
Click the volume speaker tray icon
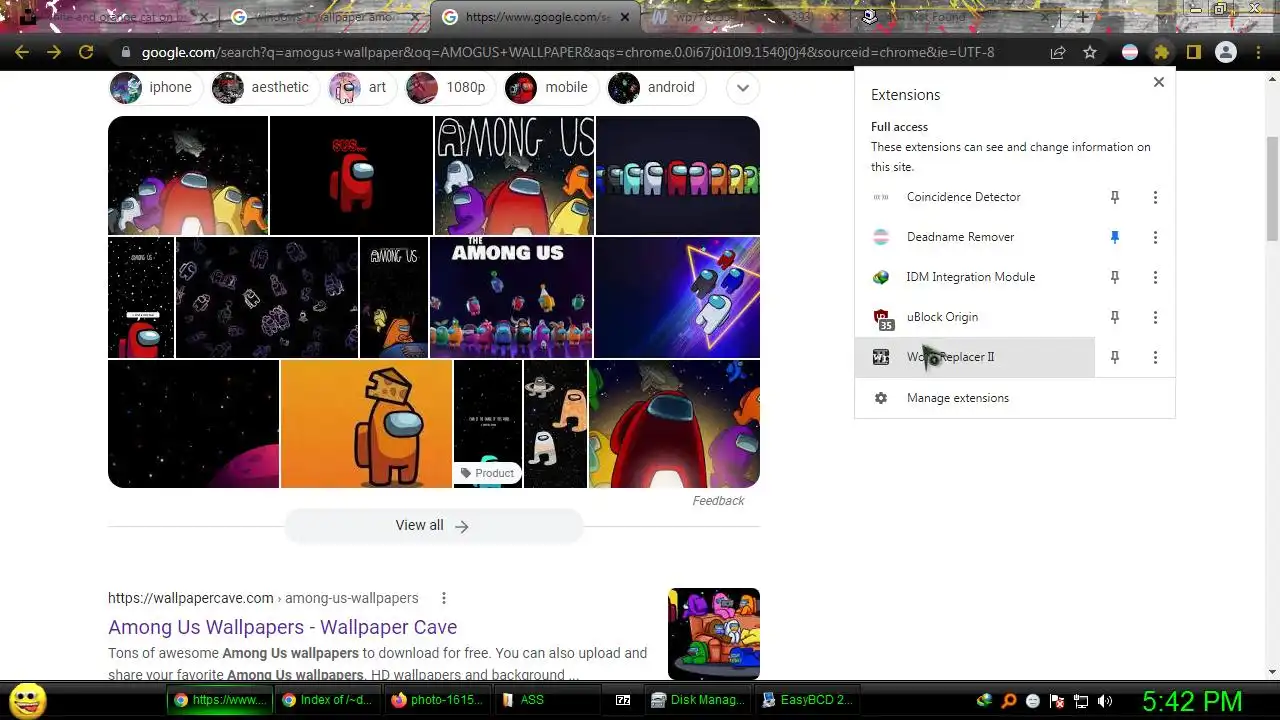point(1105,701)
